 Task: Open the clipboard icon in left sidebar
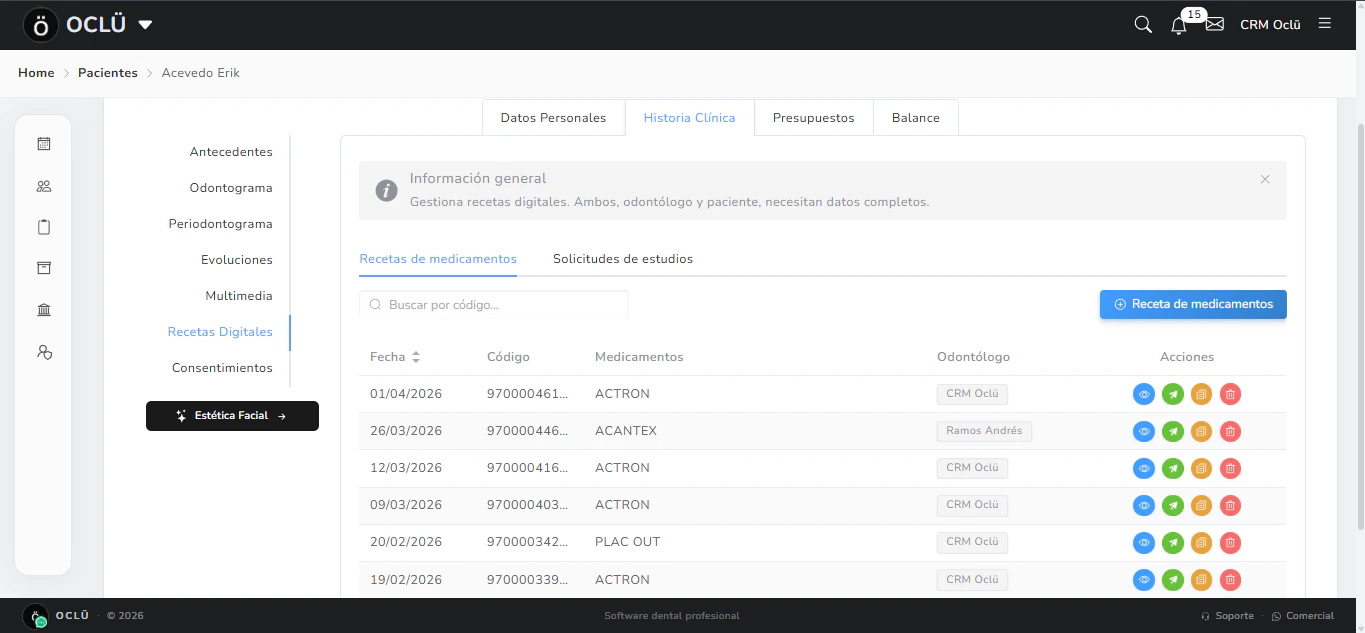44,227
